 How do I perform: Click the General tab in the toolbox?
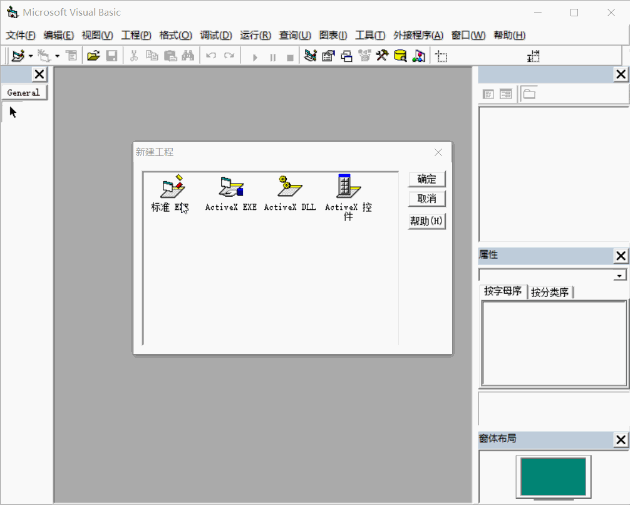click(24, 92)
